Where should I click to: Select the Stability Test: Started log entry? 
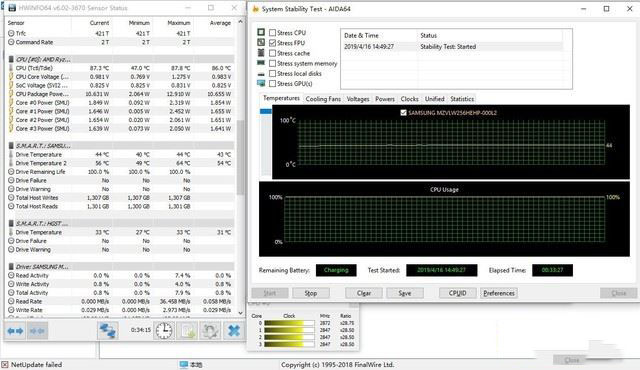[x=453, y=47]
